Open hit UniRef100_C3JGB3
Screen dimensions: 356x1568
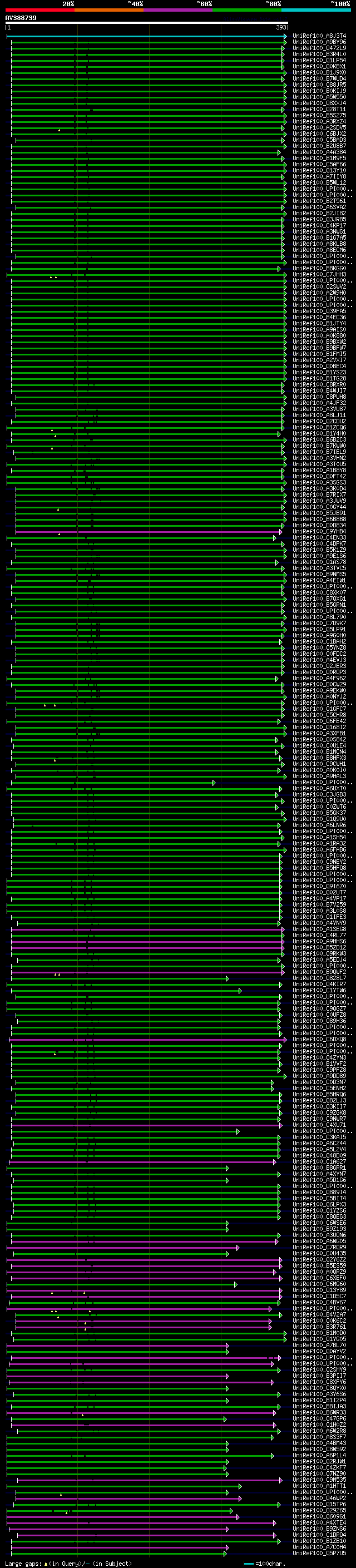(x=319, y=794)
